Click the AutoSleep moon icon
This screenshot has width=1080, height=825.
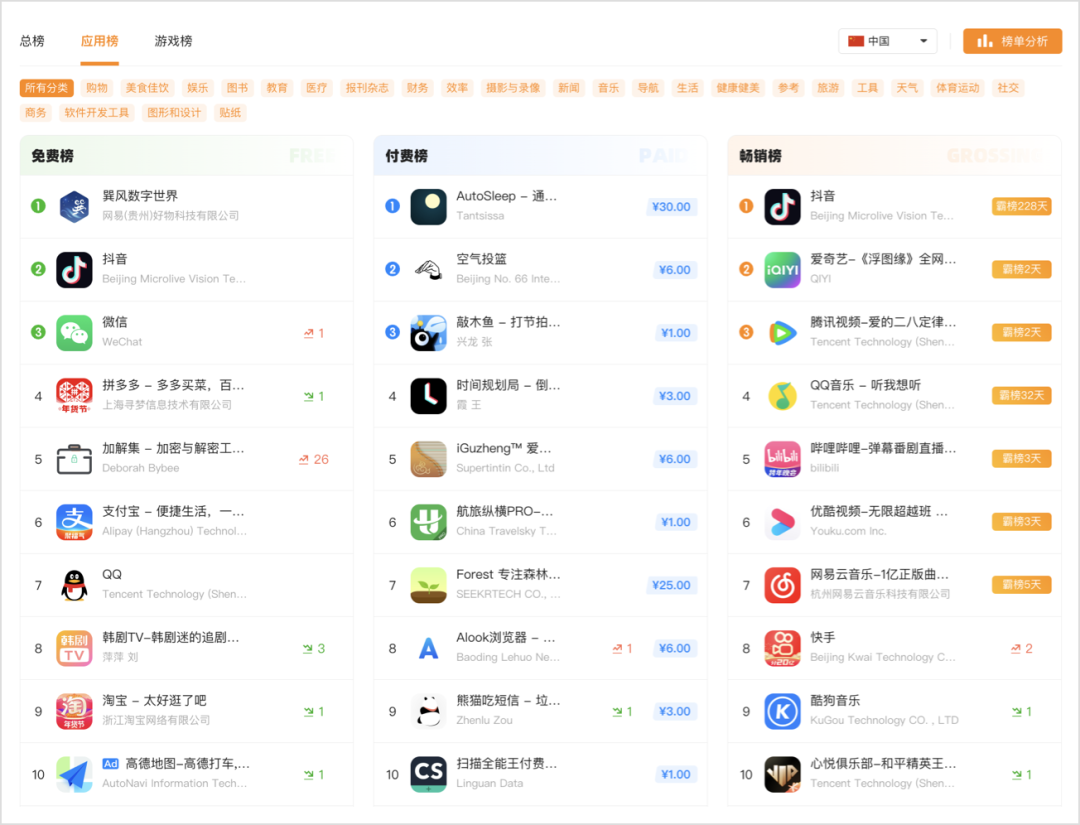tap(428, 207)
